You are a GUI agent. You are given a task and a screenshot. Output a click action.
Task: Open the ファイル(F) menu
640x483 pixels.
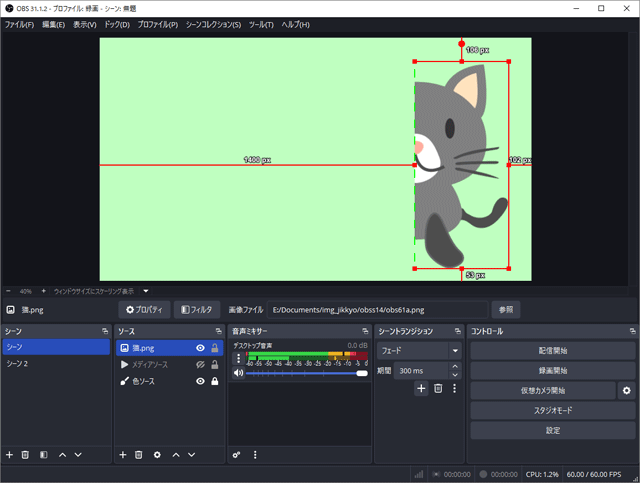19,24
